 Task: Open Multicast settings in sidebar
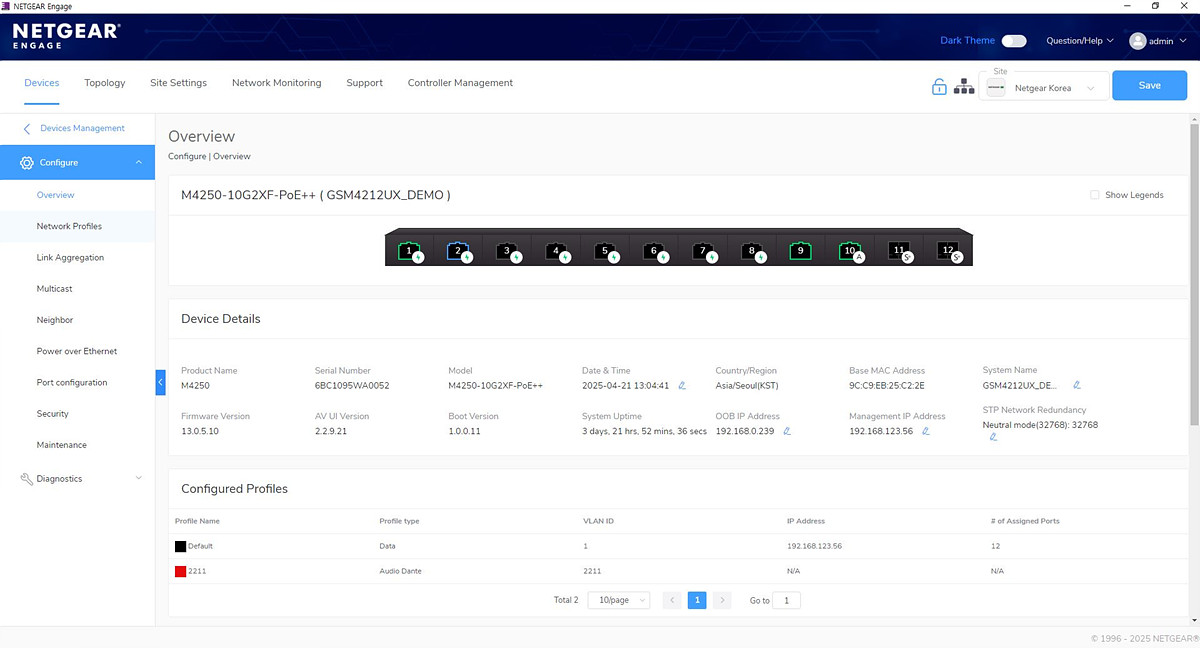[54, 289]
